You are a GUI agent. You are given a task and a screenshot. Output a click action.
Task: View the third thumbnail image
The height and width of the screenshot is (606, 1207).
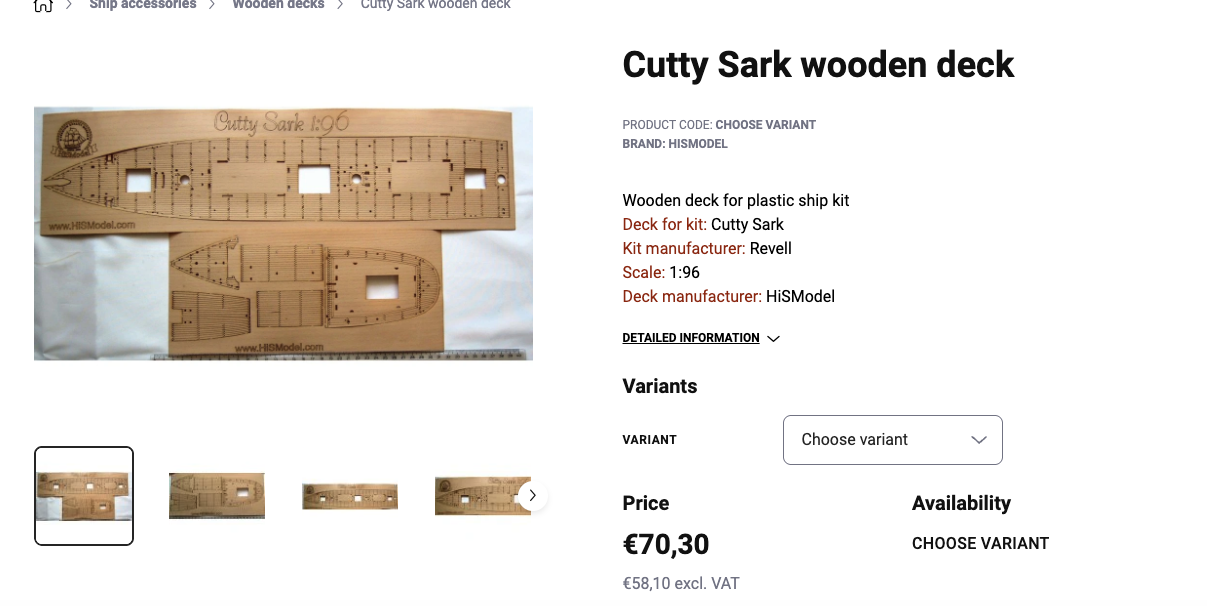tap(350, 496)
